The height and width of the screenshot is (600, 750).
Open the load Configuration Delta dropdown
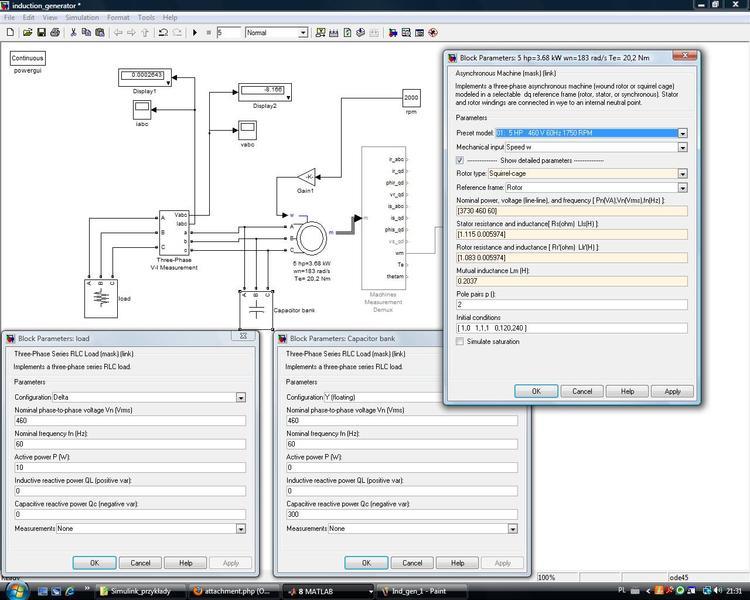click(x=241, y=397)
